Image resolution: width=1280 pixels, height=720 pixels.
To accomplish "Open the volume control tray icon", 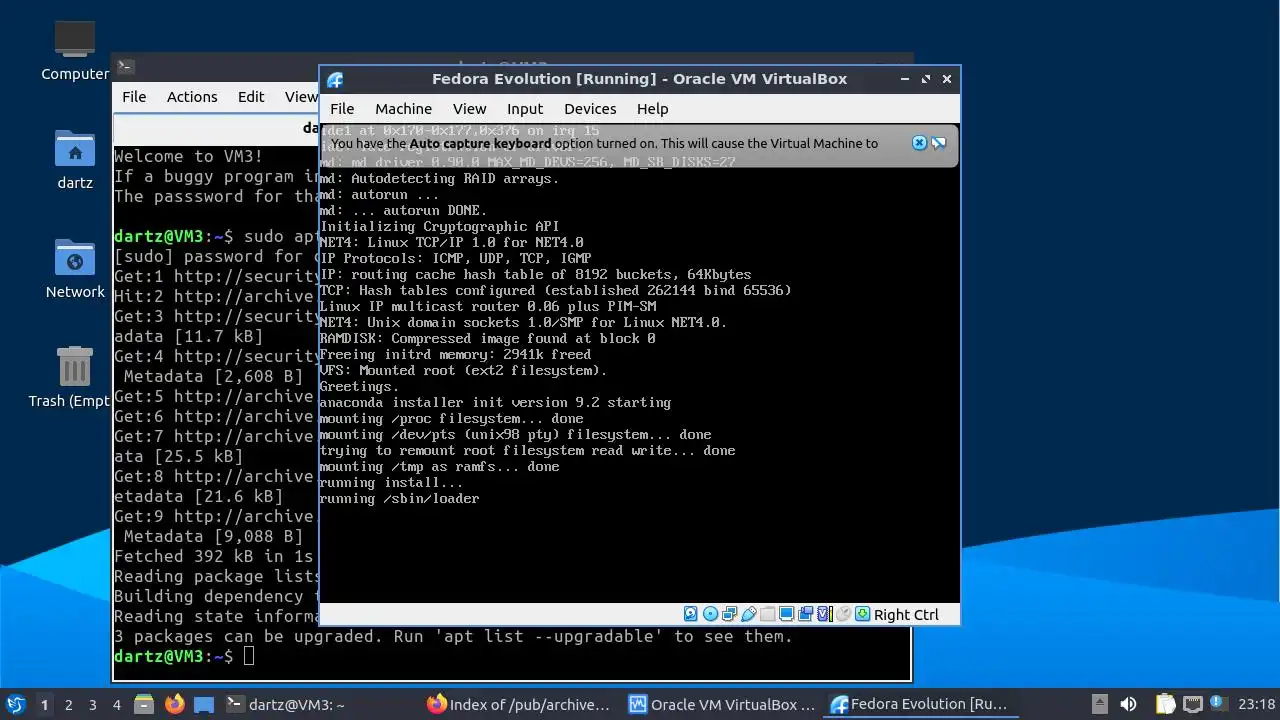I will tap(1128, 704).
